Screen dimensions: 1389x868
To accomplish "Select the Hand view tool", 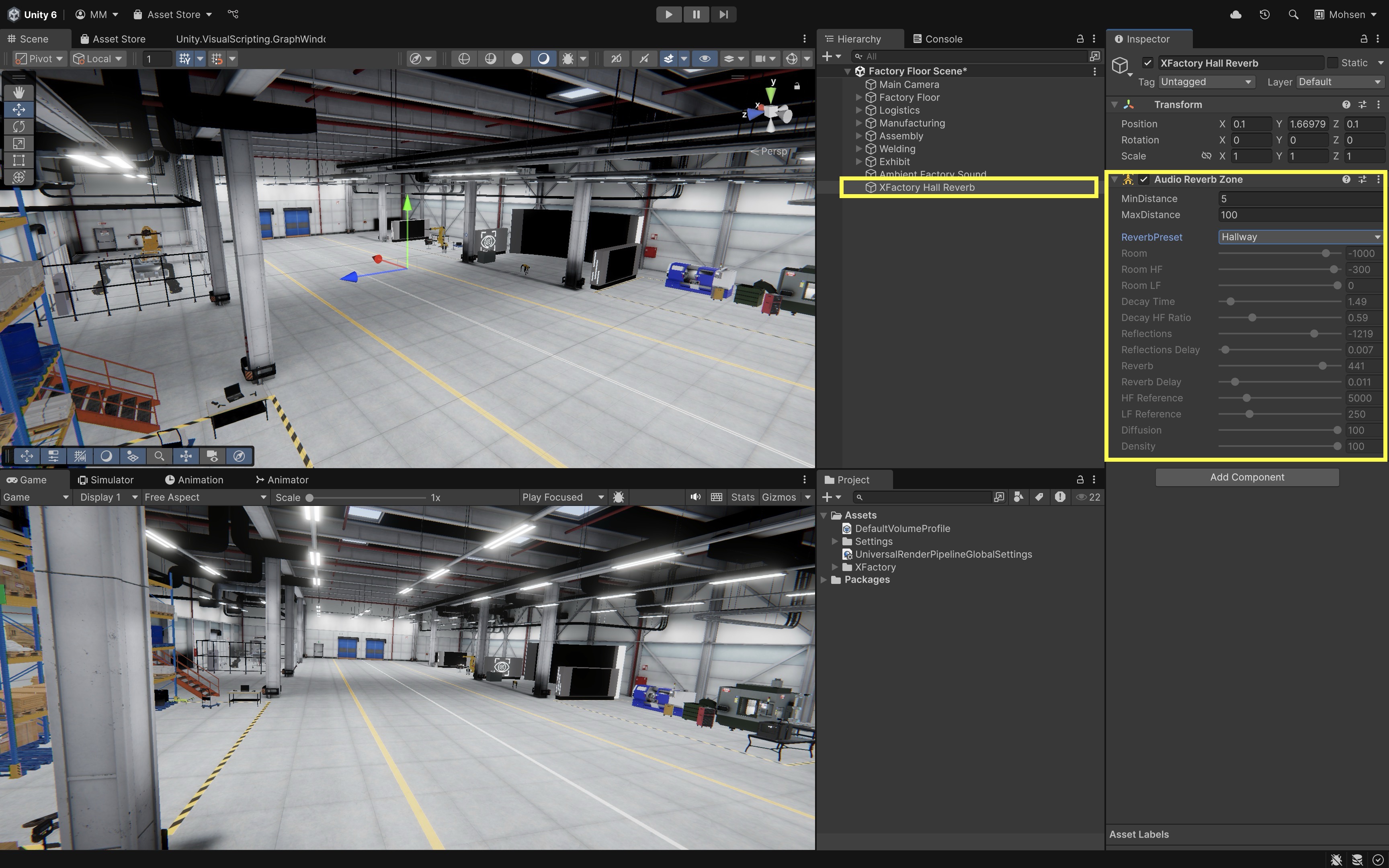I will tap(18, 92).
